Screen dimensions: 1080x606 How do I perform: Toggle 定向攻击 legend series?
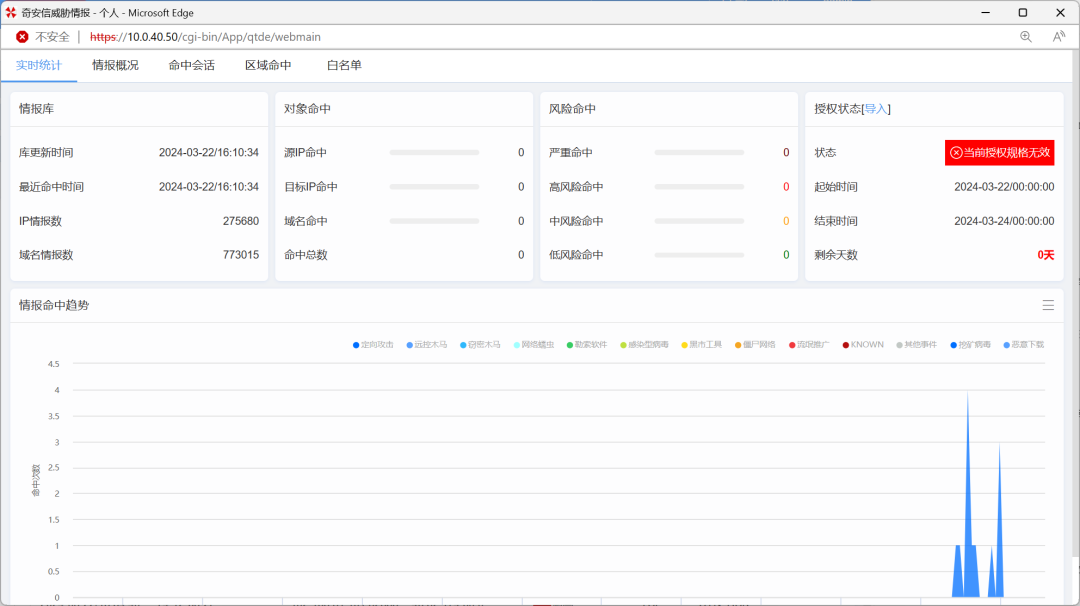point(373,345)
